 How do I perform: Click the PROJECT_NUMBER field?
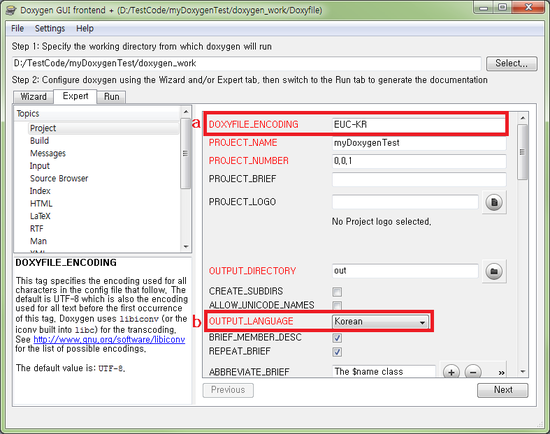pyautogui.click(x=419, y=161)
